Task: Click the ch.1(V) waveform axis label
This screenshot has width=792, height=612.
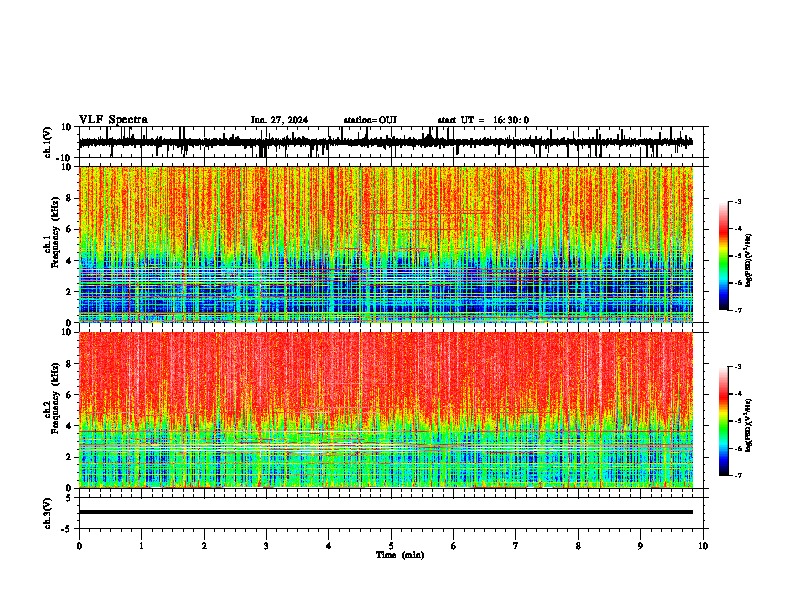Action: point(48,142)
